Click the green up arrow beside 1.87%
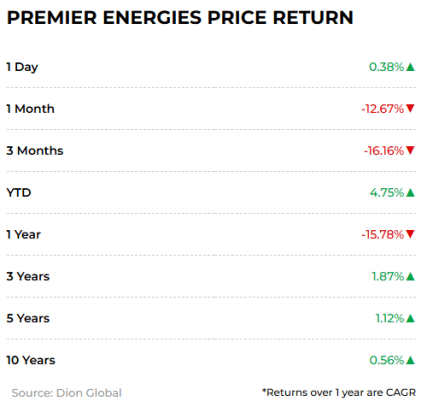433x413 pixels. [411, 276]
